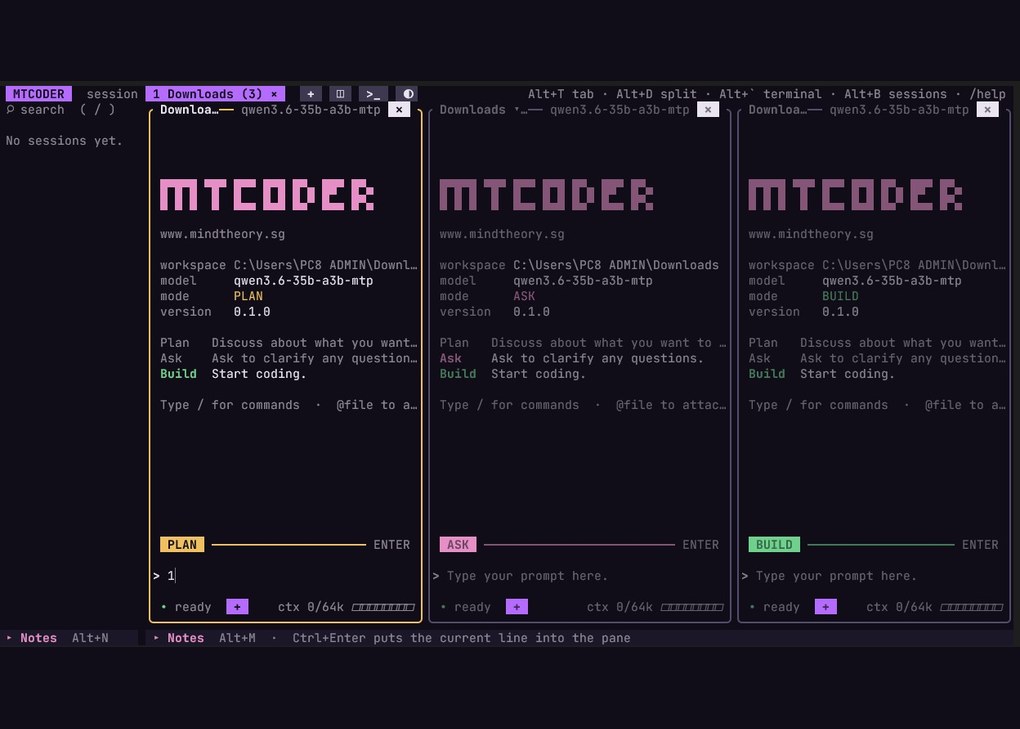The width and height of the screenshot is (1020, 729).
Task: Click the MTCODER pixel logo in PLAN pane
Action: tap(267, 194)
